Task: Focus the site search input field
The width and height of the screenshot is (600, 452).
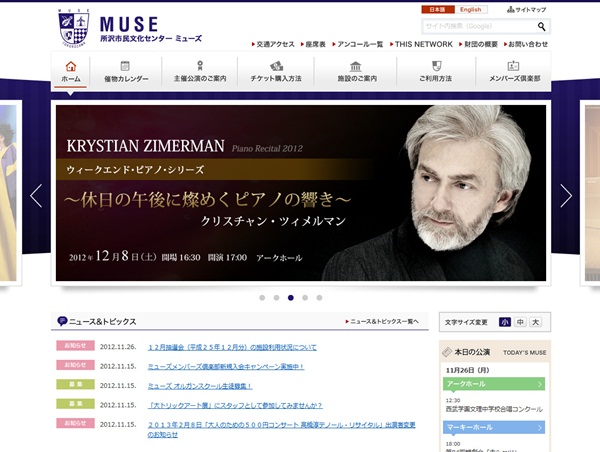Action: click(x=478, y=26)
